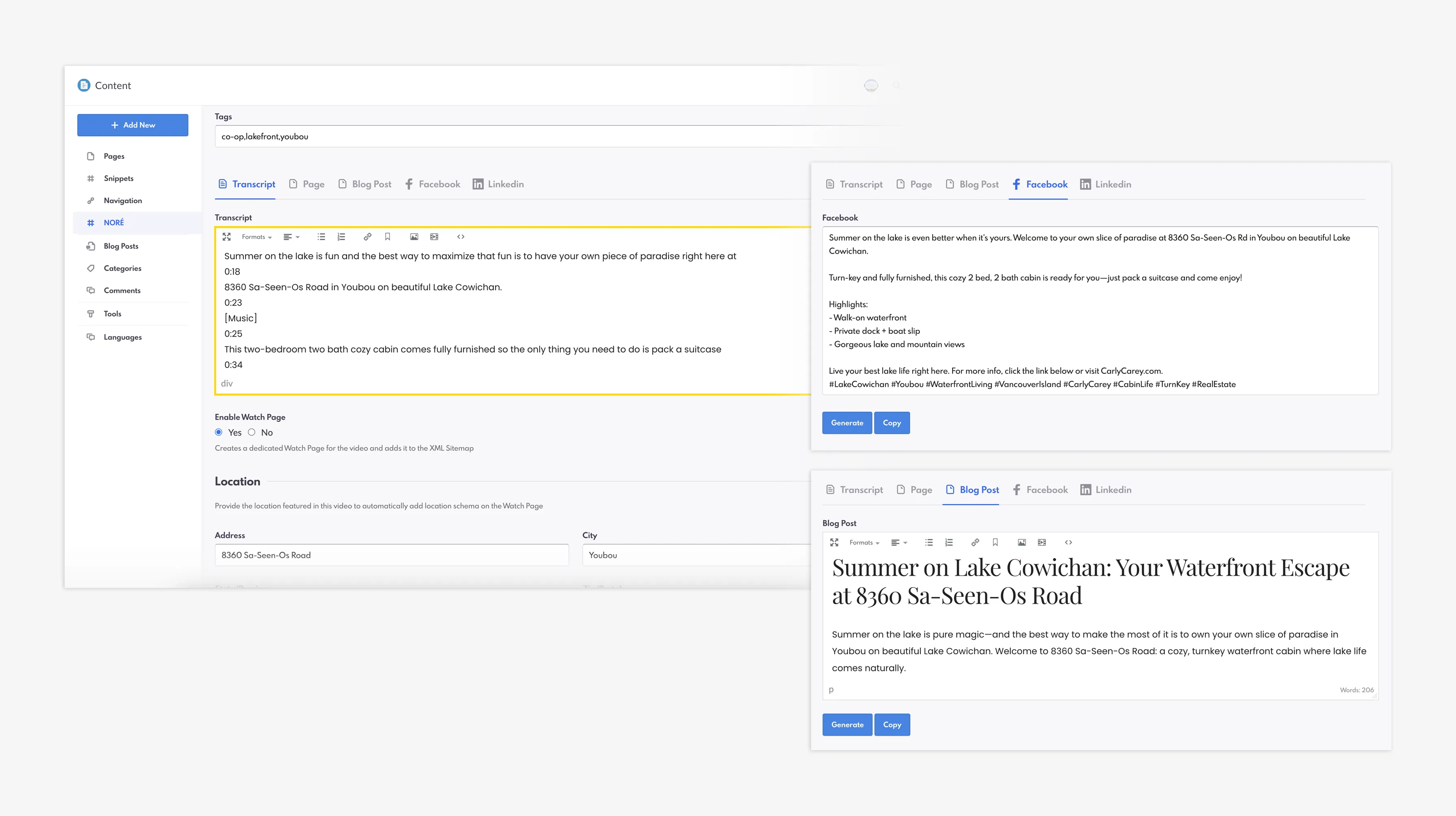Select Blog Post tab in the Facebook panel

pos(972,184)
